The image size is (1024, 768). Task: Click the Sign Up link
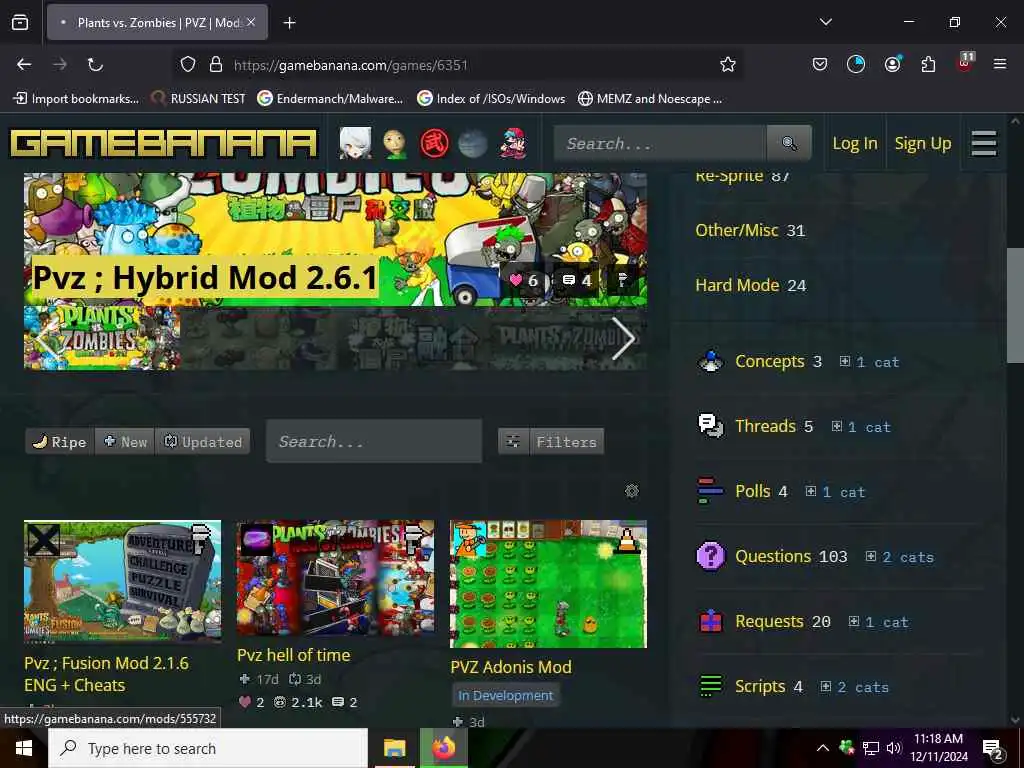pos(922,143)
